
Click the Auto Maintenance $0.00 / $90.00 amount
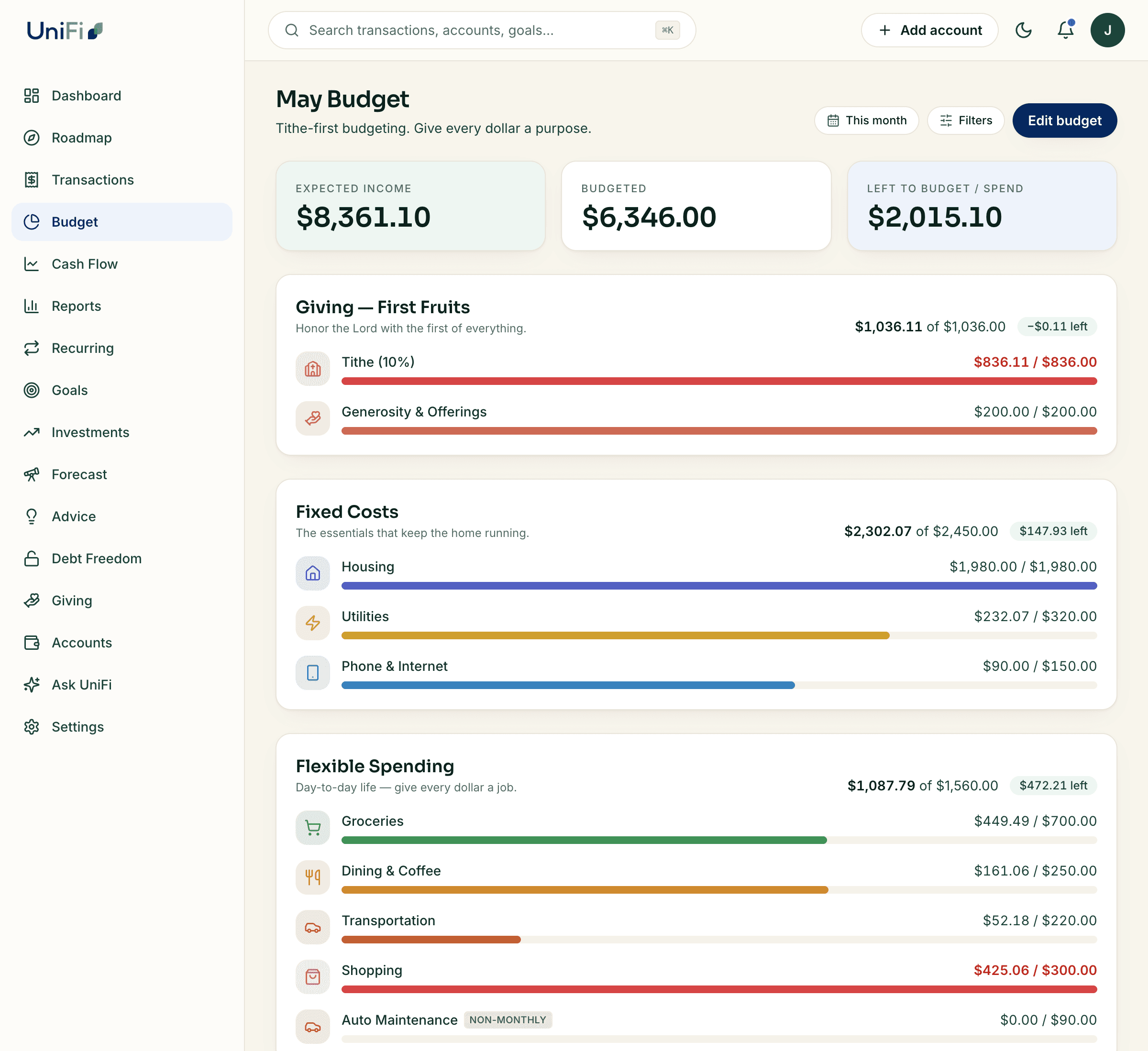(1048, 1020)
